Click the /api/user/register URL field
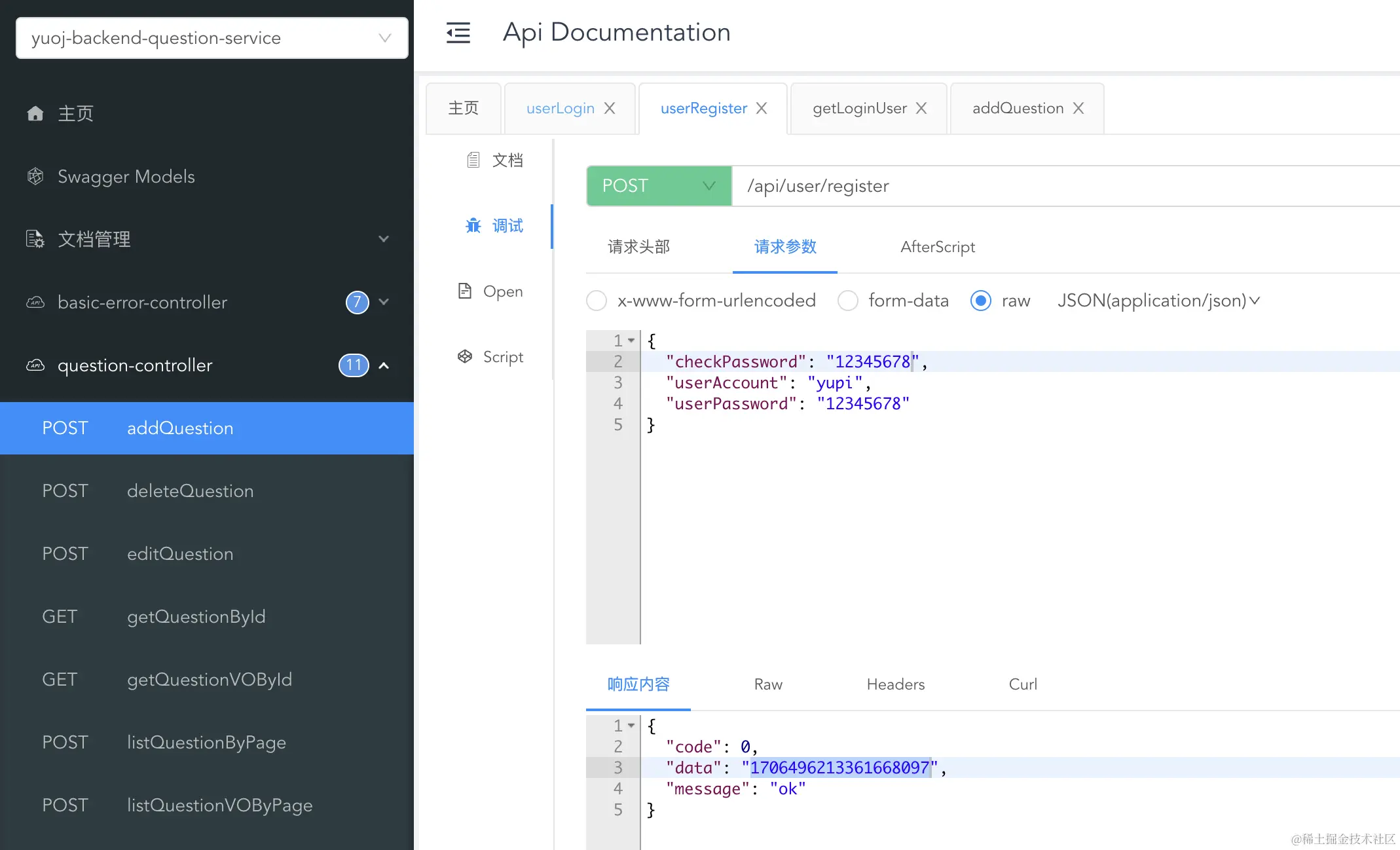 [1048, 186]
